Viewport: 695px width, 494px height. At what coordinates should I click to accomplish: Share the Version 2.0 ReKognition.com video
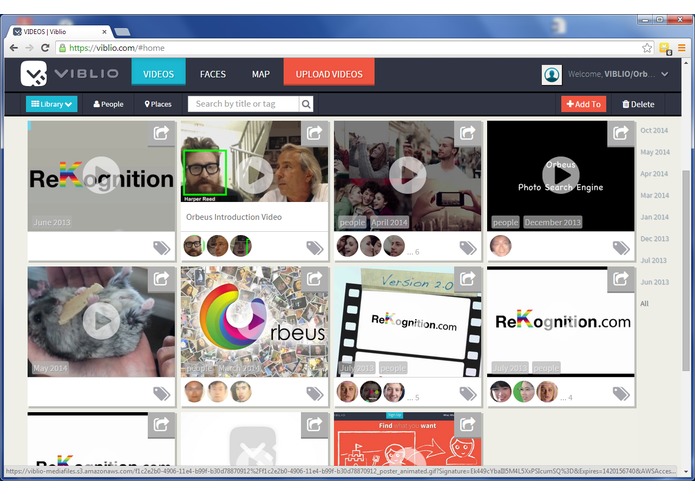(x=468, y=279)
